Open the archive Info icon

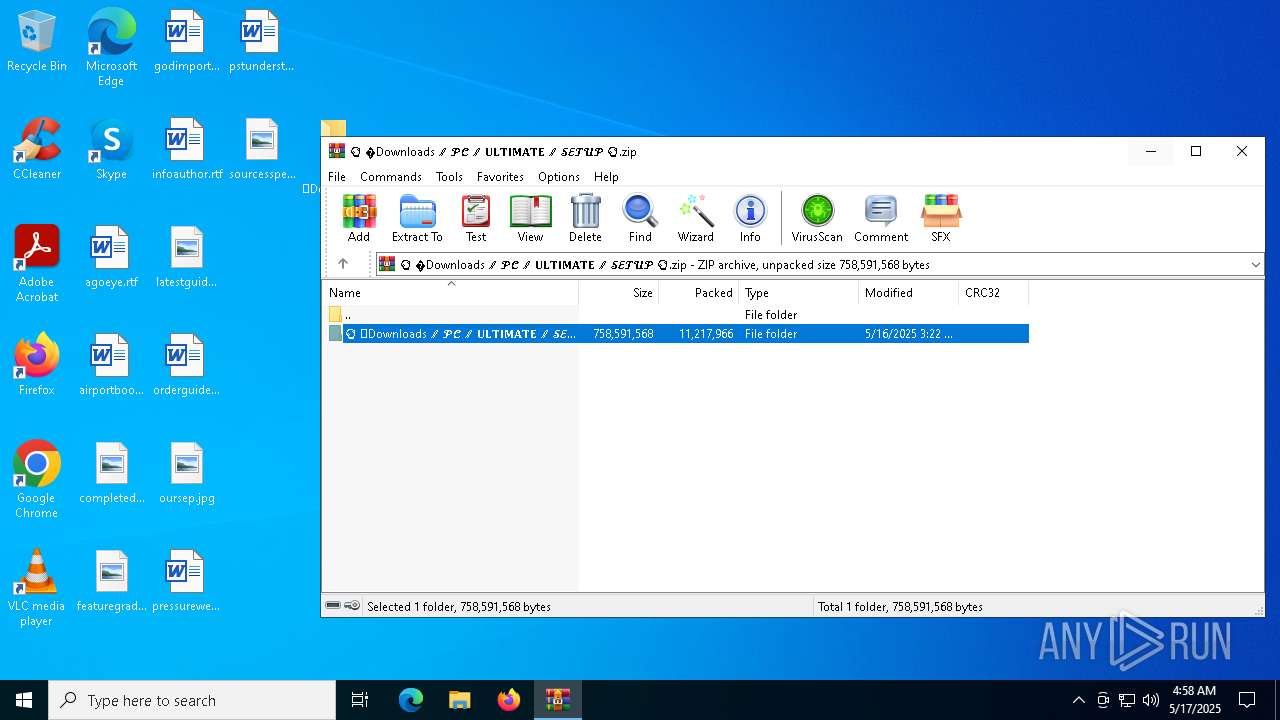tap(750, 218)
